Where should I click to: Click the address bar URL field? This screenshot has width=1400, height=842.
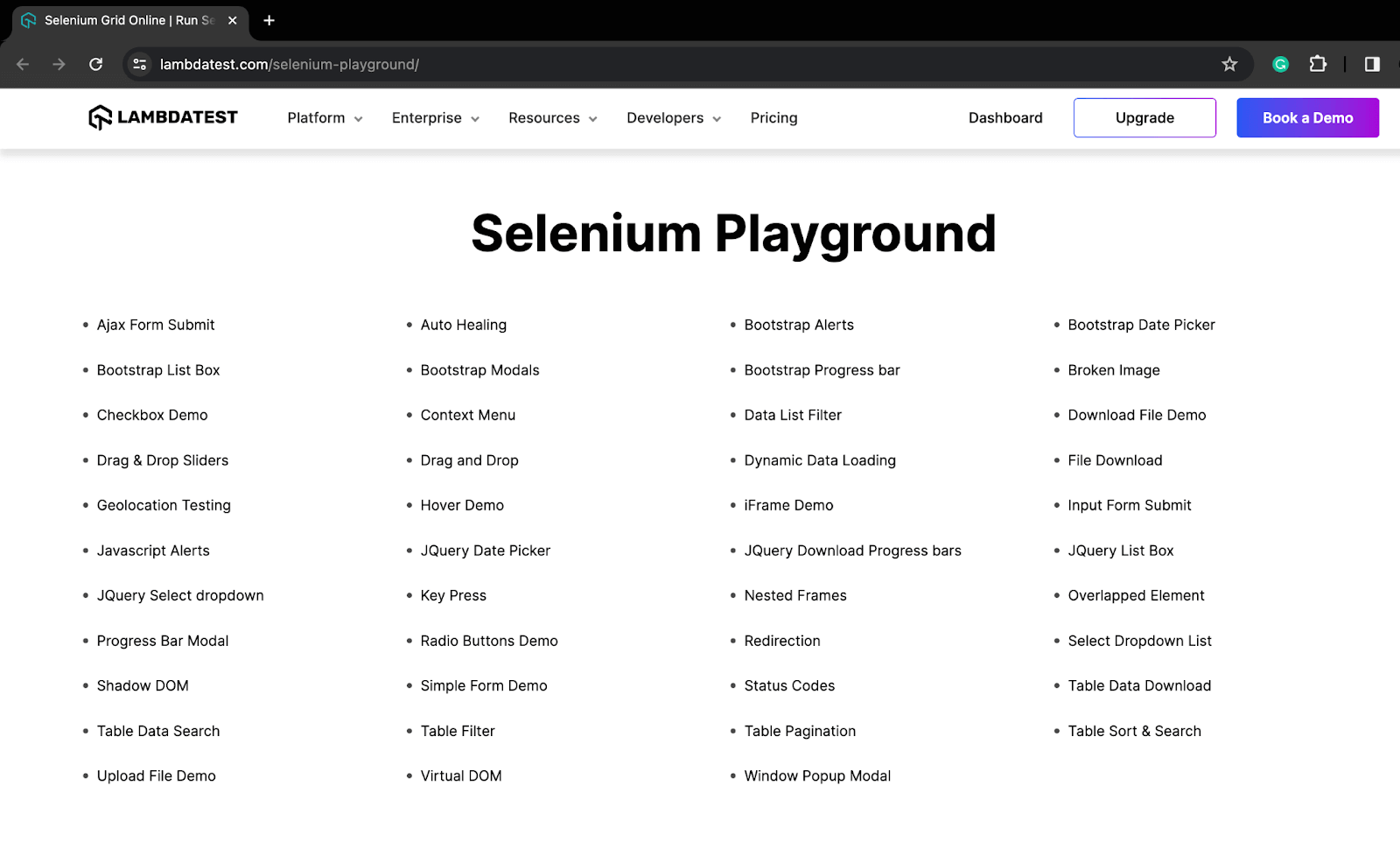(687, 64)
